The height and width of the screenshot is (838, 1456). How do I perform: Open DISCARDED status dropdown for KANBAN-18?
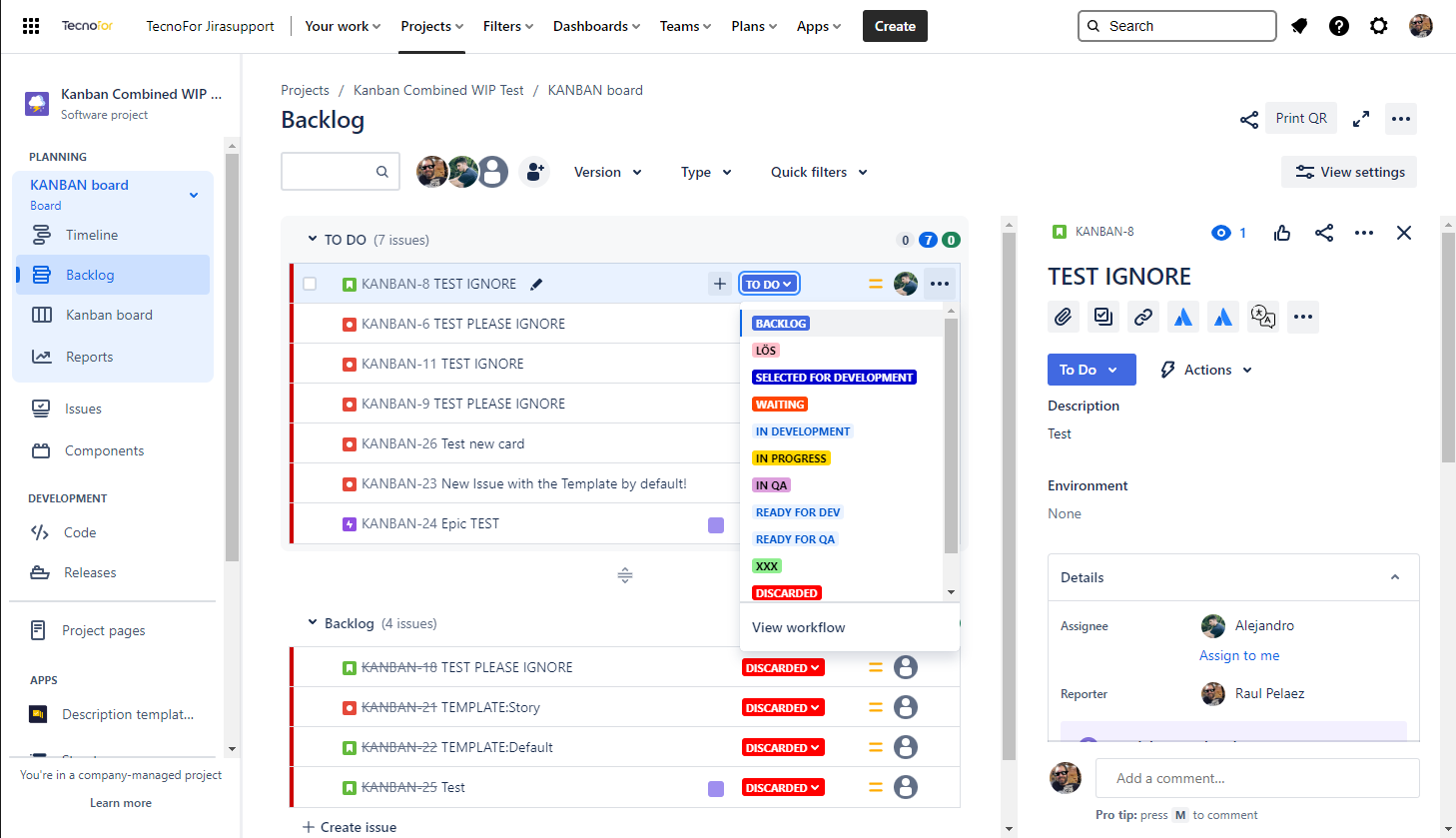[783, 667]
